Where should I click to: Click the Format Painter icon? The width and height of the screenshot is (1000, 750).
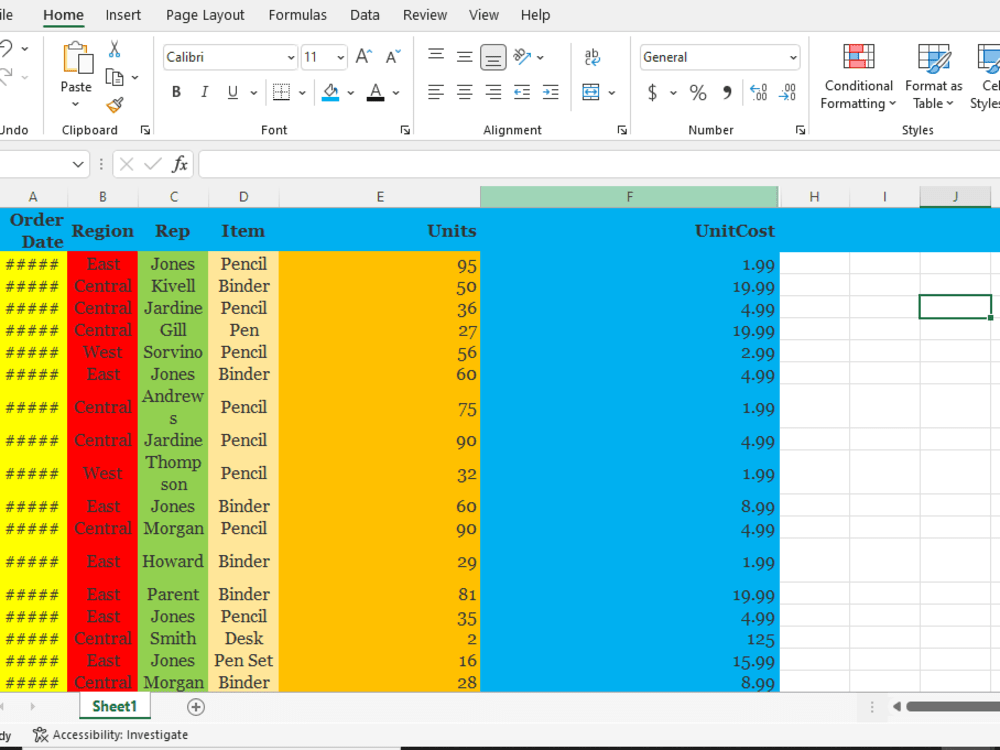(x=114, y=104)
